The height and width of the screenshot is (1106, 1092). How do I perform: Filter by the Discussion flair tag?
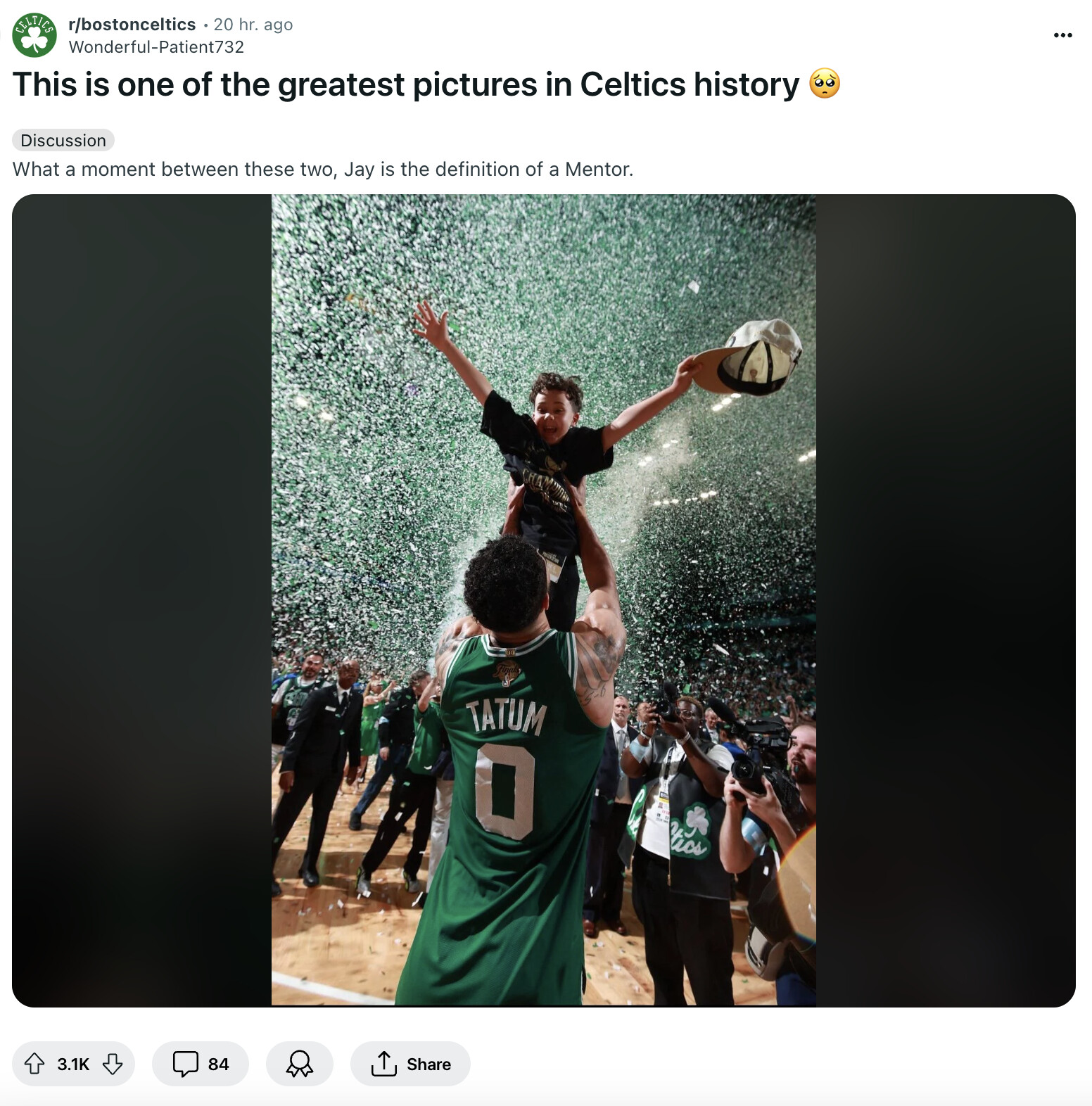63,141
